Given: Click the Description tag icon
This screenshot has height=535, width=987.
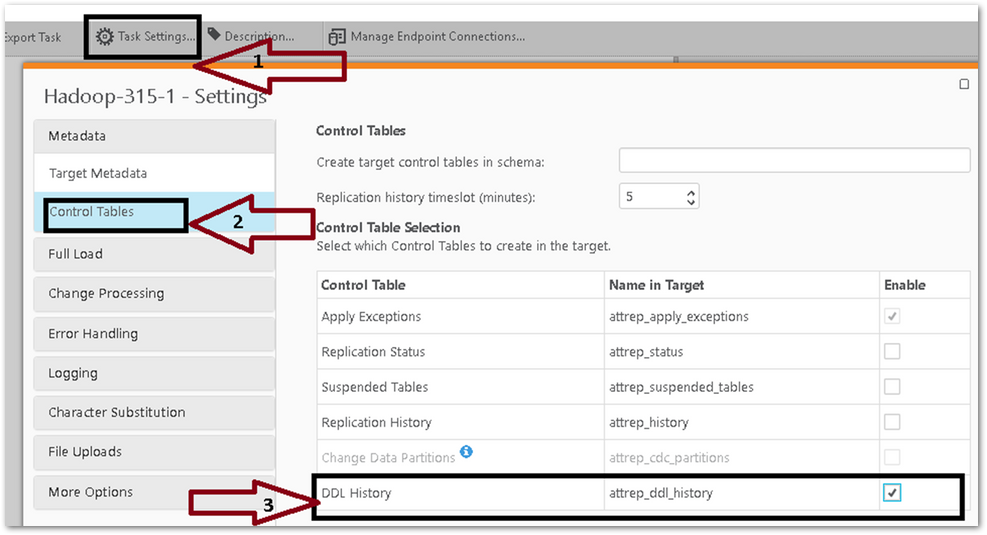Looking at the screenshot, I should pyautogui.click(x=214, y=35).
